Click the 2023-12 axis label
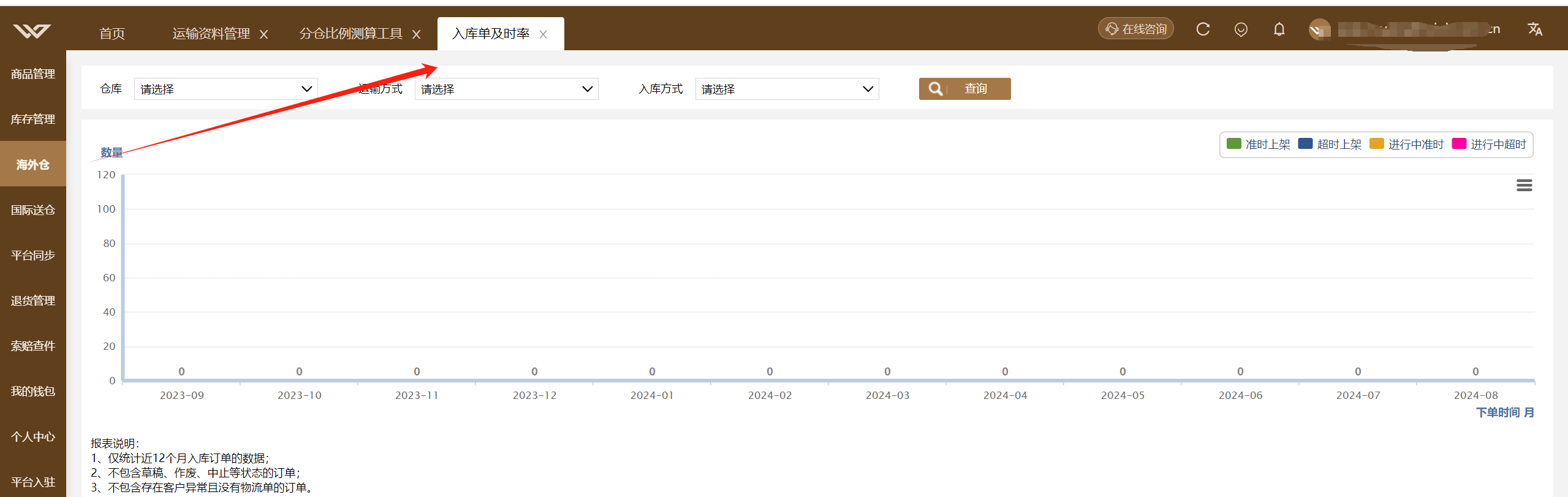 [x=534, y=395]
